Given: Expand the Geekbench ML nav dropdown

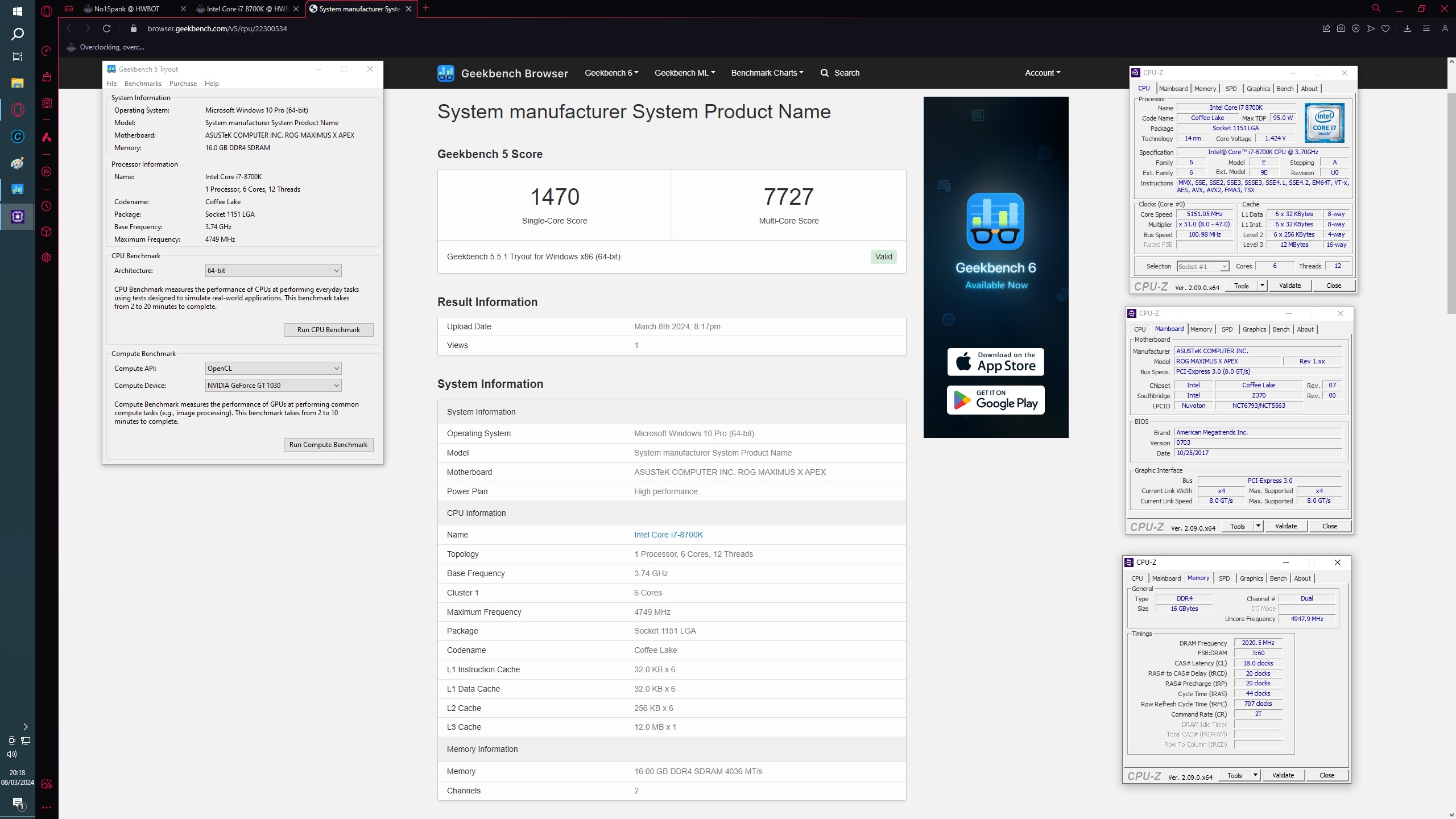Looking at the screenshot, I should (685, 73).
